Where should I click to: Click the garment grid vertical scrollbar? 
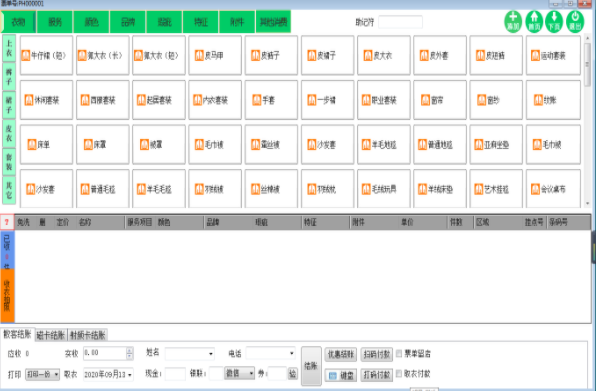[x=588, y=121]
